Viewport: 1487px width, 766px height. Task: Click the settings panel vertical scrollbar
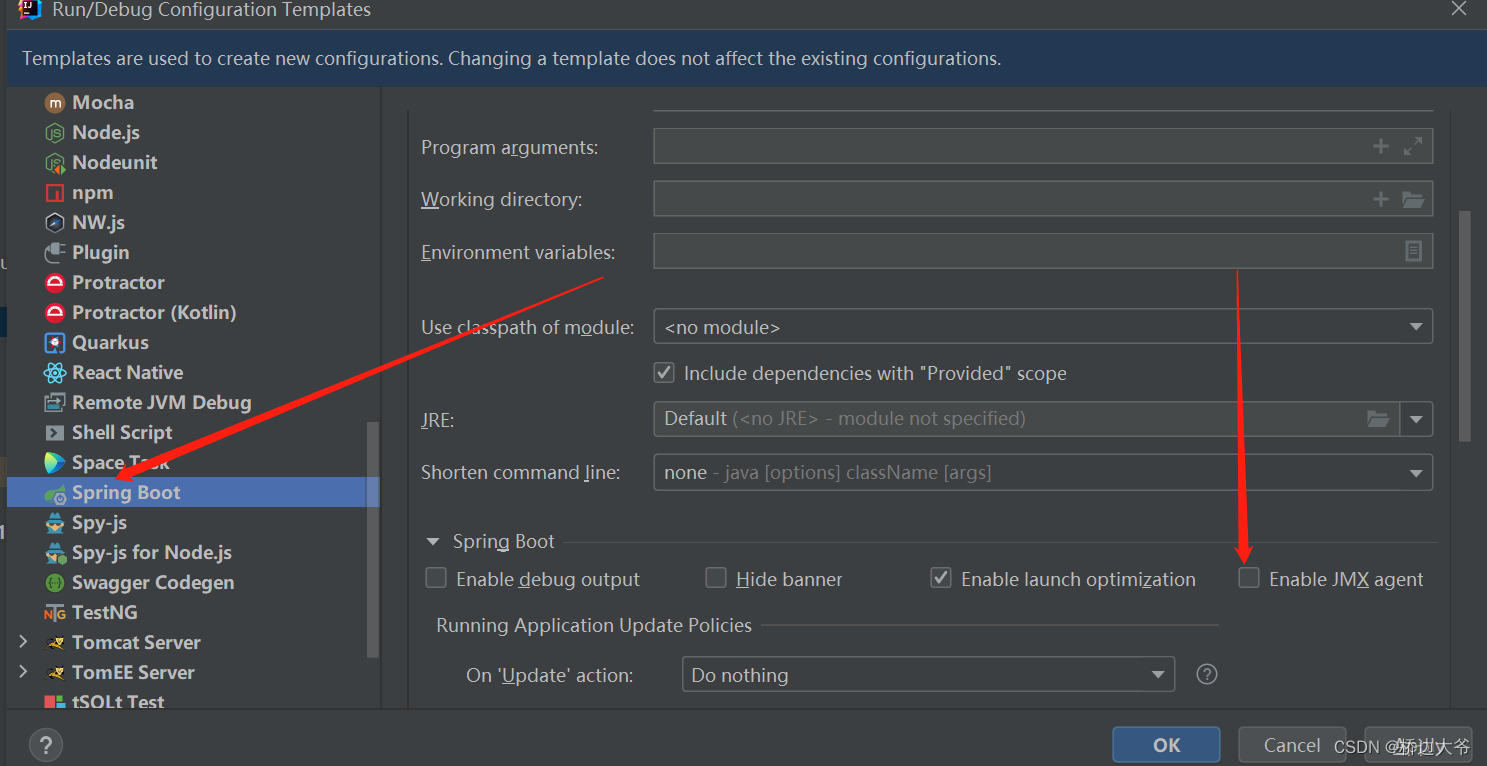(x=1465, y=325)
